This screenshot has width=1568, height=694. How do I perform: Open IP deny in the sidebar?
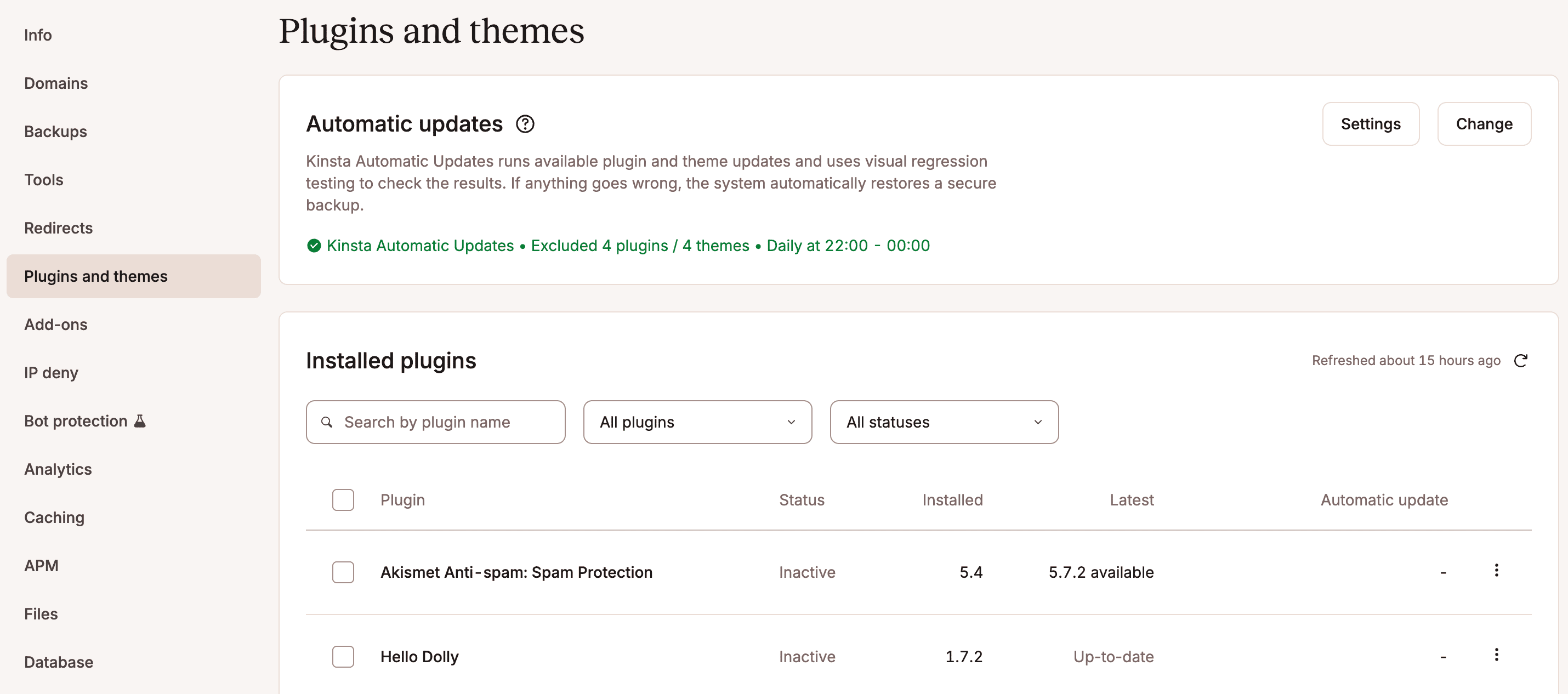pos(51,373)
